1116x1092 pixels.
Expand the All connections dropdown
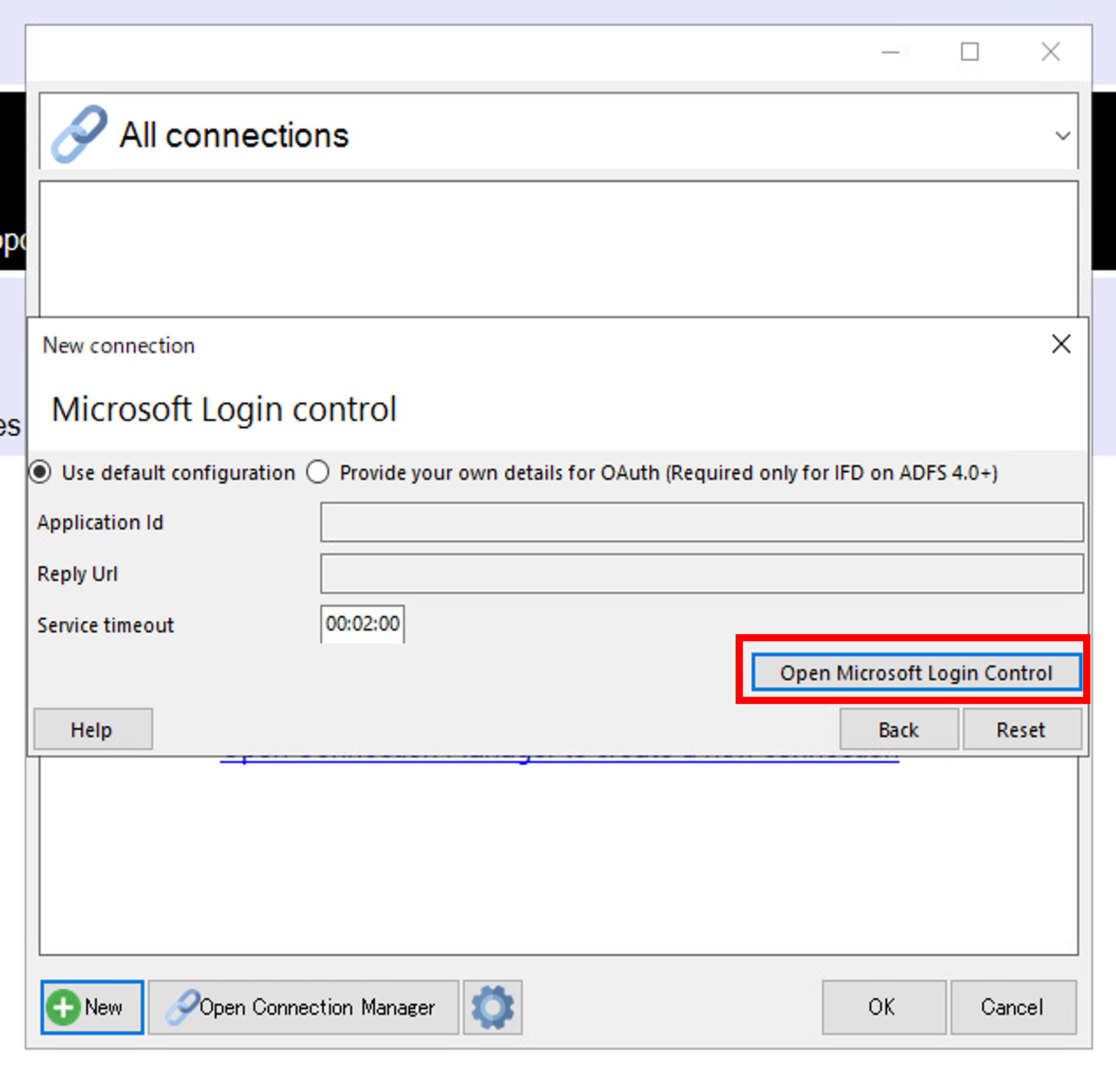(x=1063, y=136)
